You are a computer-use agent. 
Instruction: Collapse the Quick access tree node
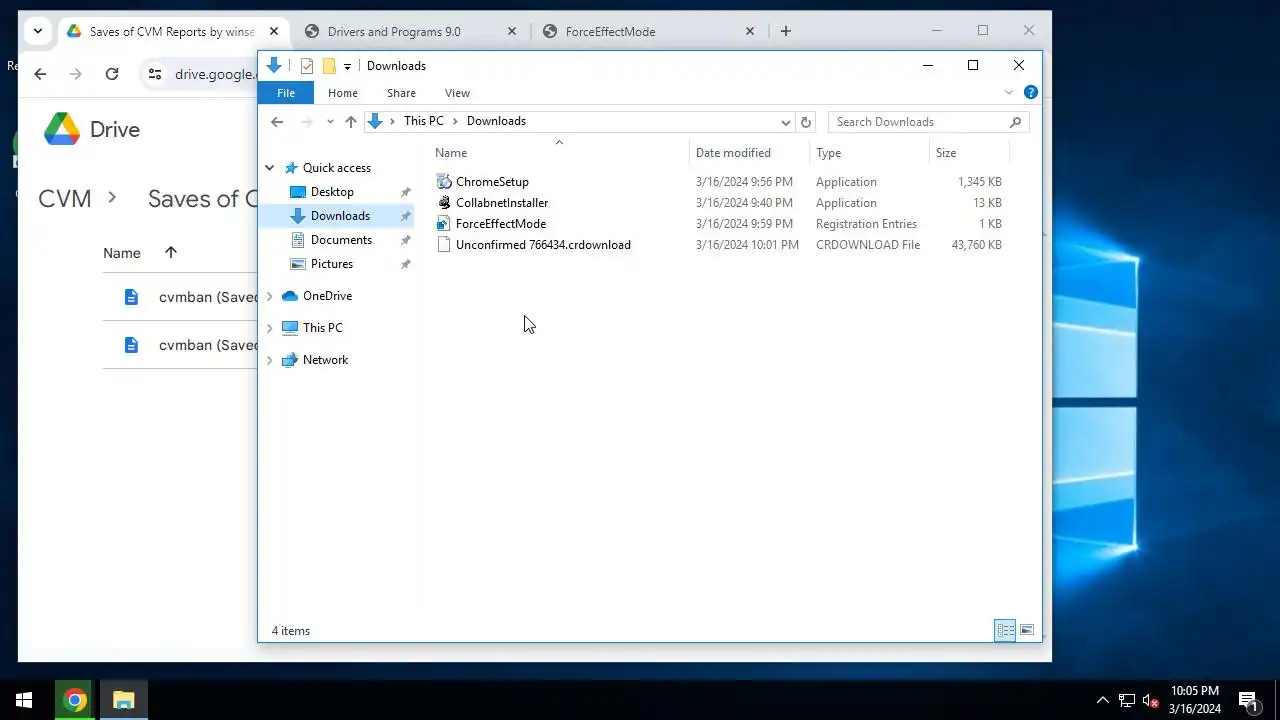(269, 168)
